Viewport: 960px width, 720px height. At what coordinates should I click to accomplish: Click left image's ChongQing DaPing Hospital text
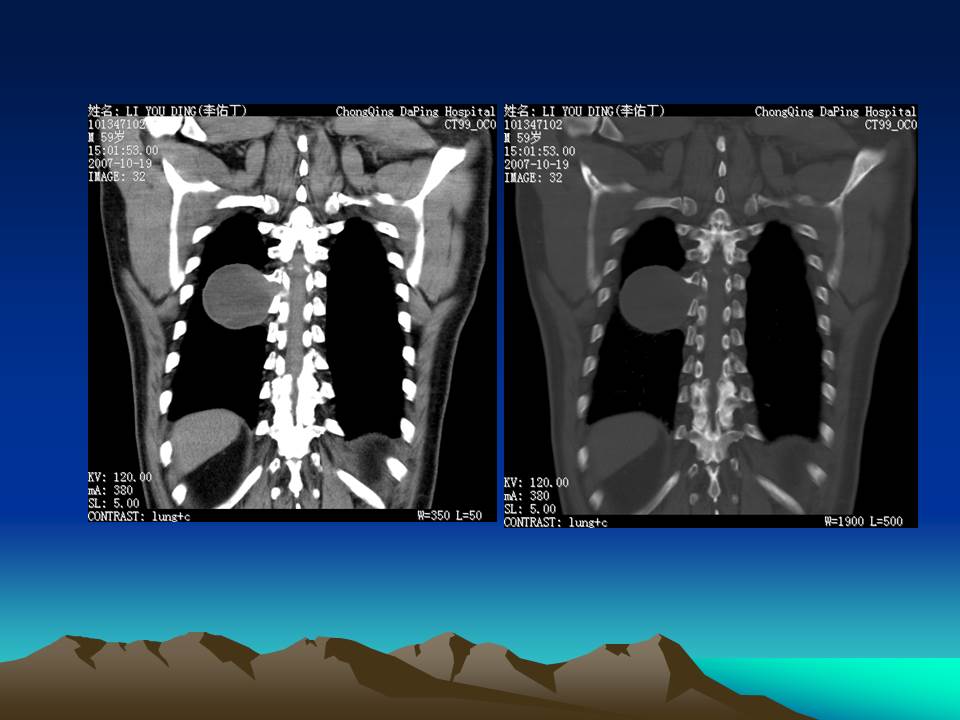click(415, 111)
